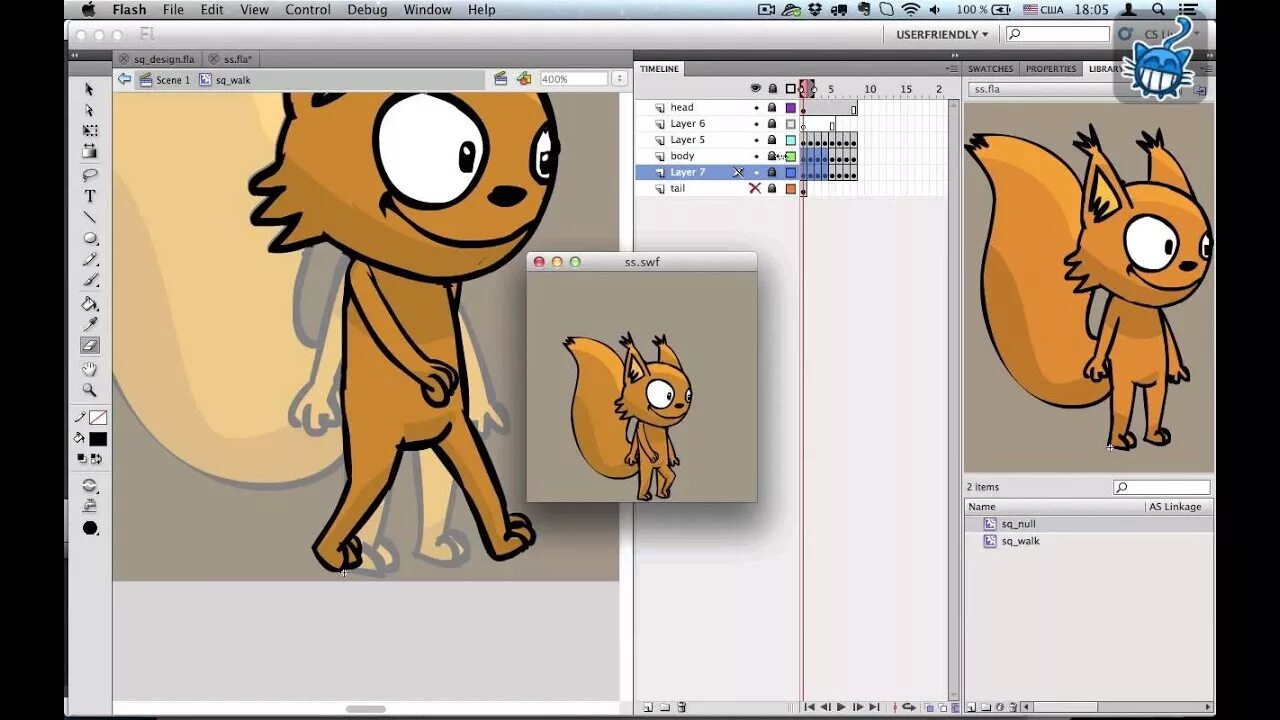Click the purple head layer outline color
Screen dimensions: 1280x720
click(791, 108)
